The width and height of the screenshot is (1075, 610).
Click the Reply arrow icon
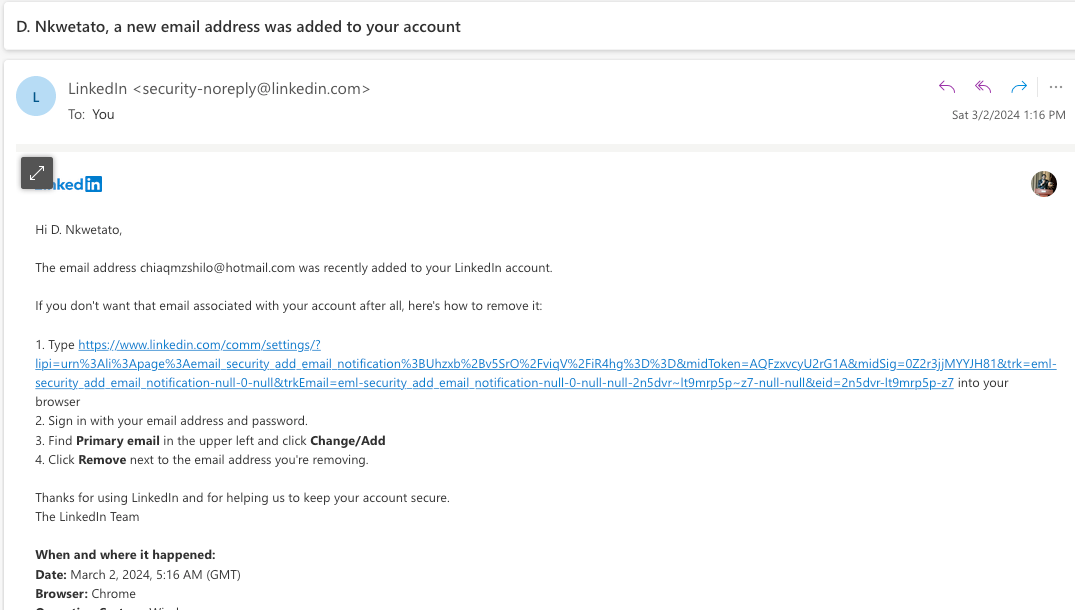point(947,87)
